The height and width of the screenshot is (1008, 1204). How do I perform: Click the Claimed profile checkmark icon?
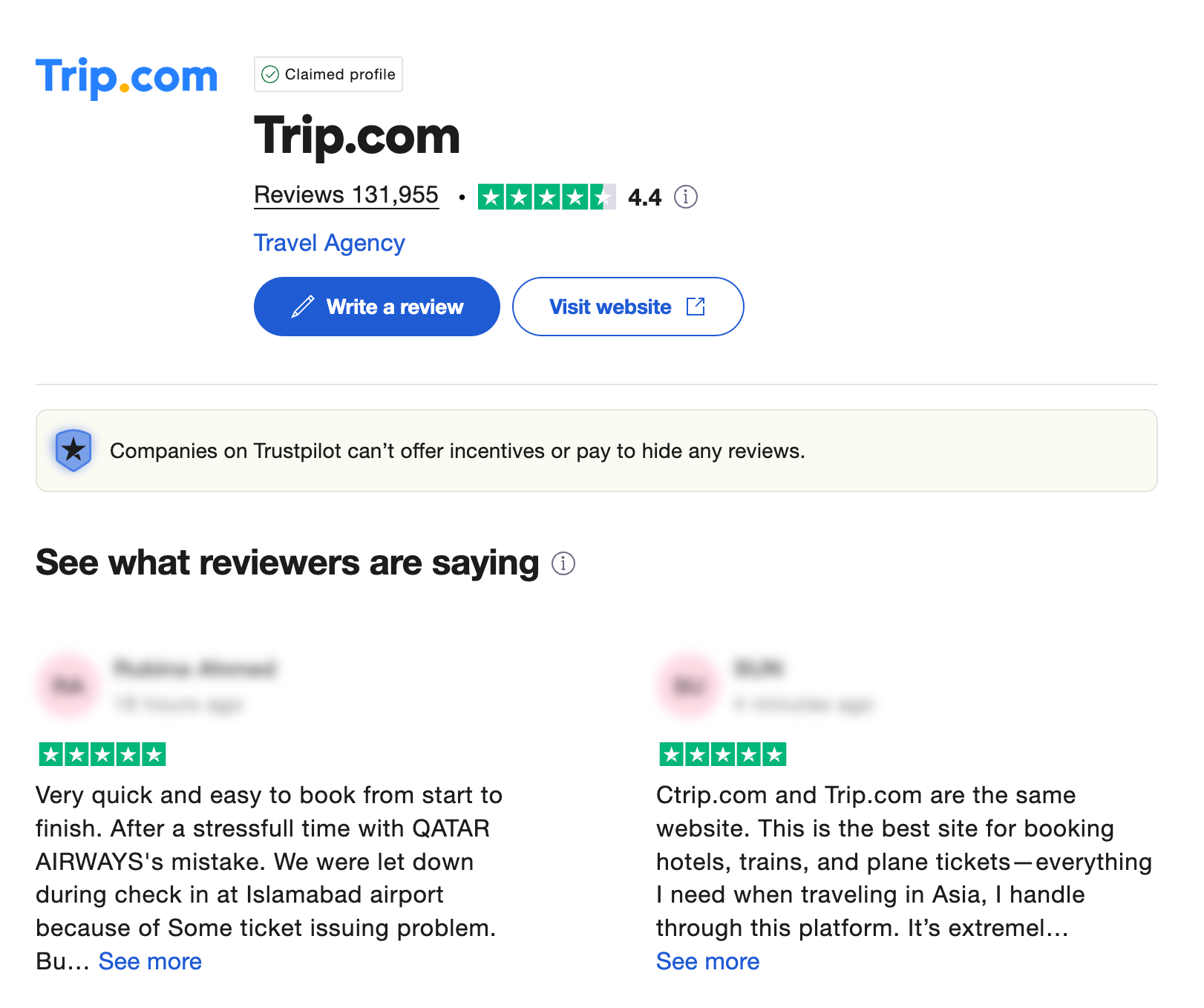[x=271, y=74]
